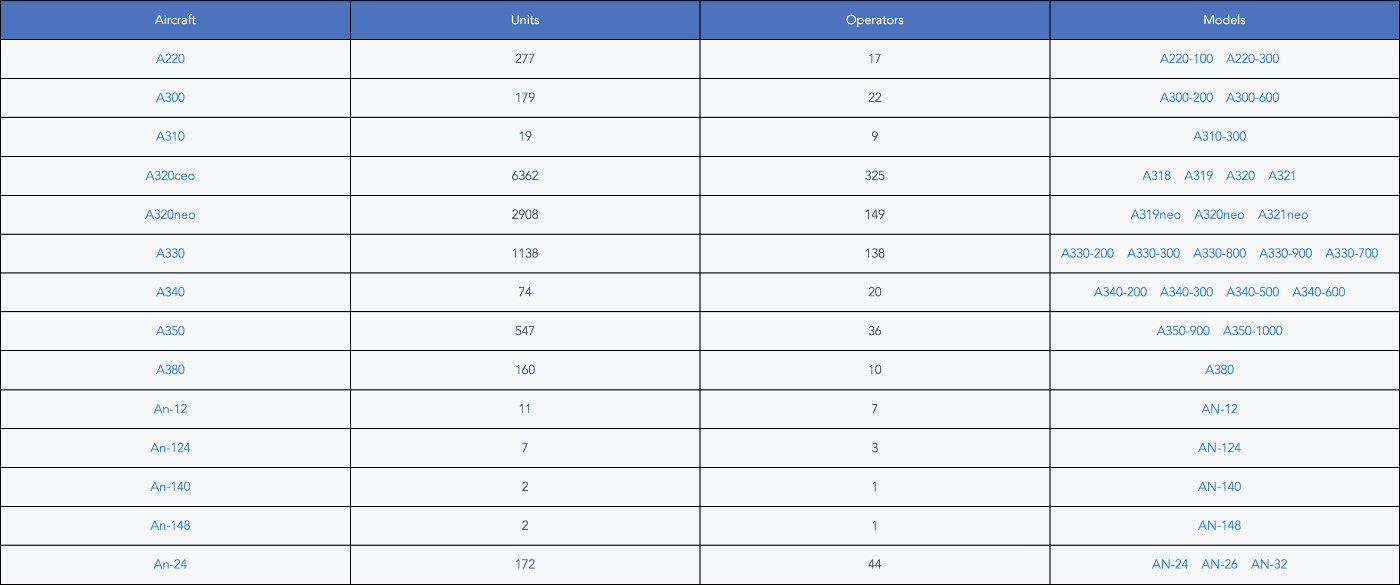Open the A220 aircraft link

[170, 59]
